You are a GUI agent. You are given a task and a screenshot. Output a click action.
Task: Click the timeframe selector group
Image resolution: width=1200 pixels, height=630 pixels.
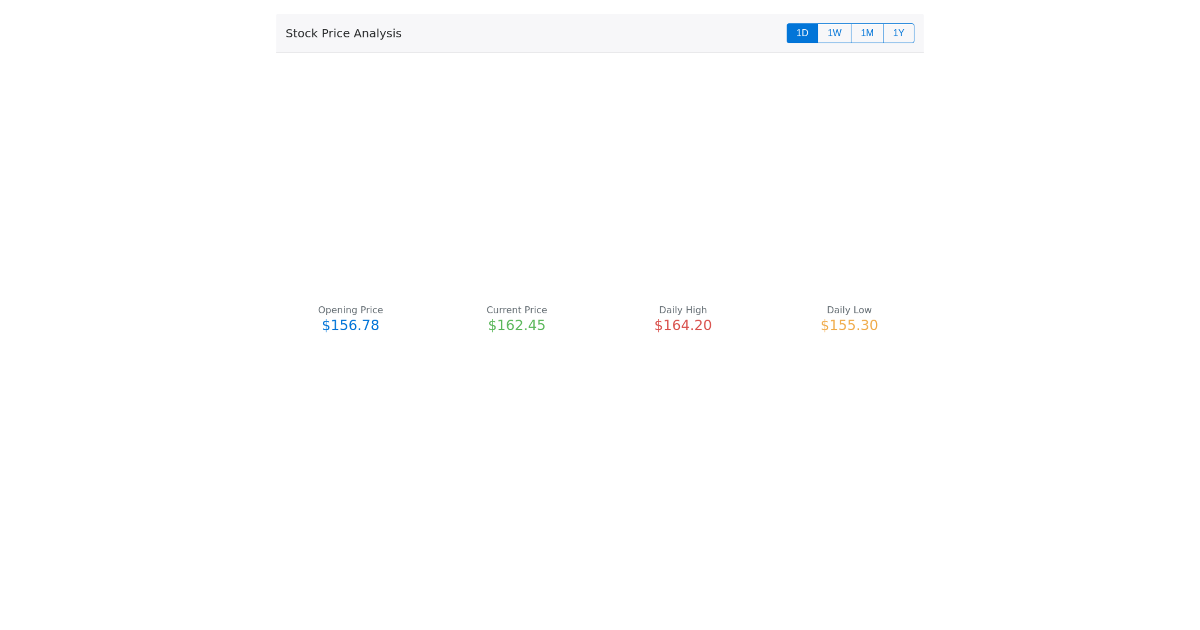[850, 33]
